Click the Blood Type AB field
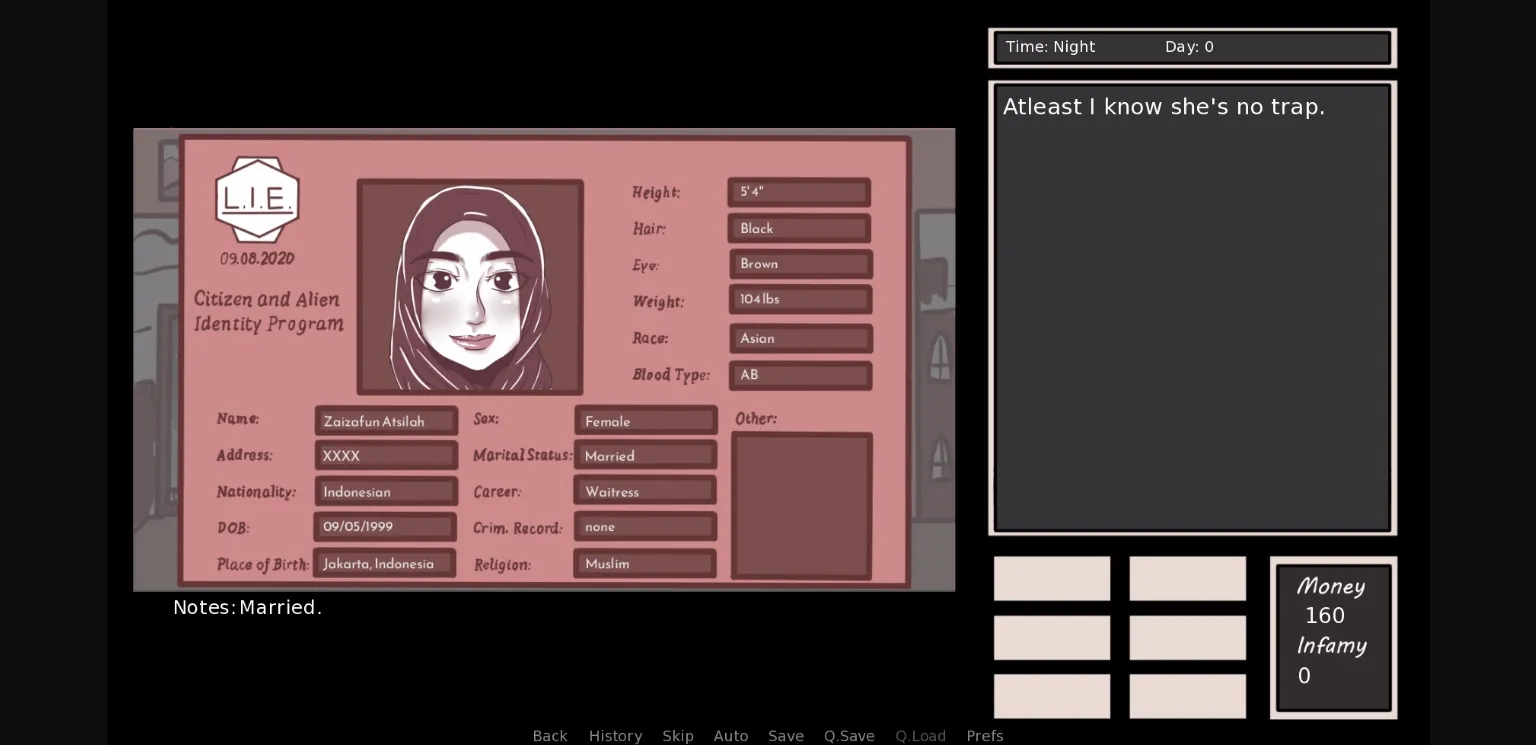The image size is (1536, 745). click(800, 375)
